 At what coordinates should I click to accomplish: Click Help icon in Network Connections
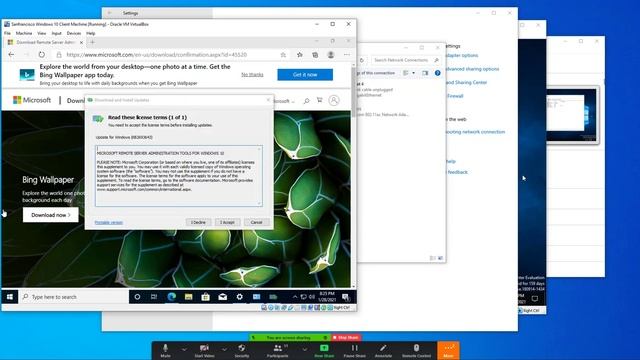coord(438,73)
